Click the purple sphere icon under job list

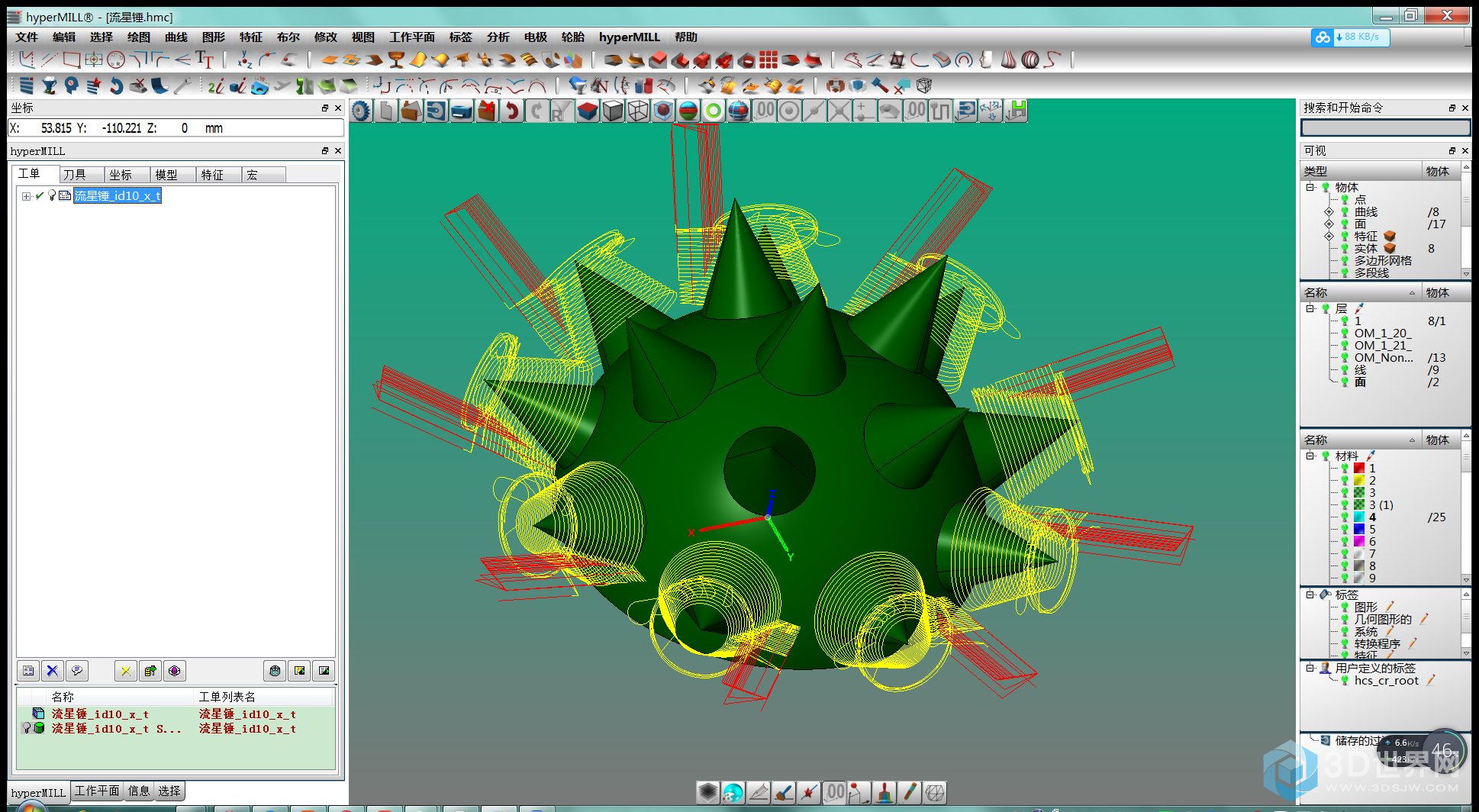tap(175, 671)
